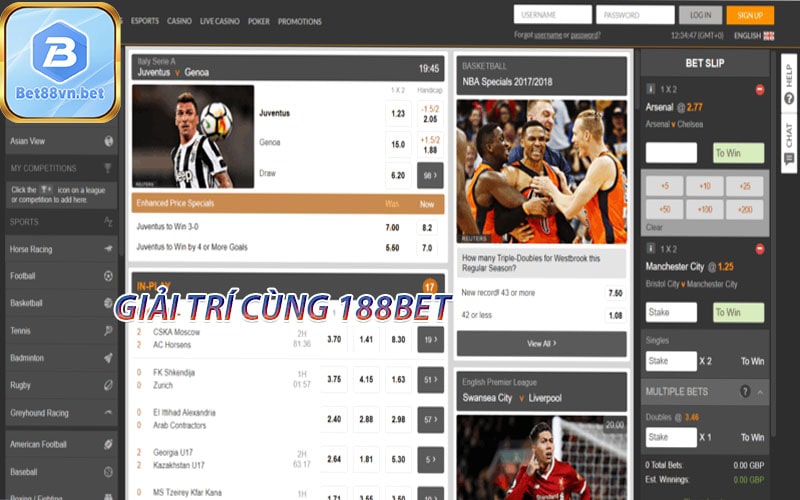Viewport: 800px width, 500px height.
Task: Click the A-Z sort icon beside Sports
Action: click(108, 222)
